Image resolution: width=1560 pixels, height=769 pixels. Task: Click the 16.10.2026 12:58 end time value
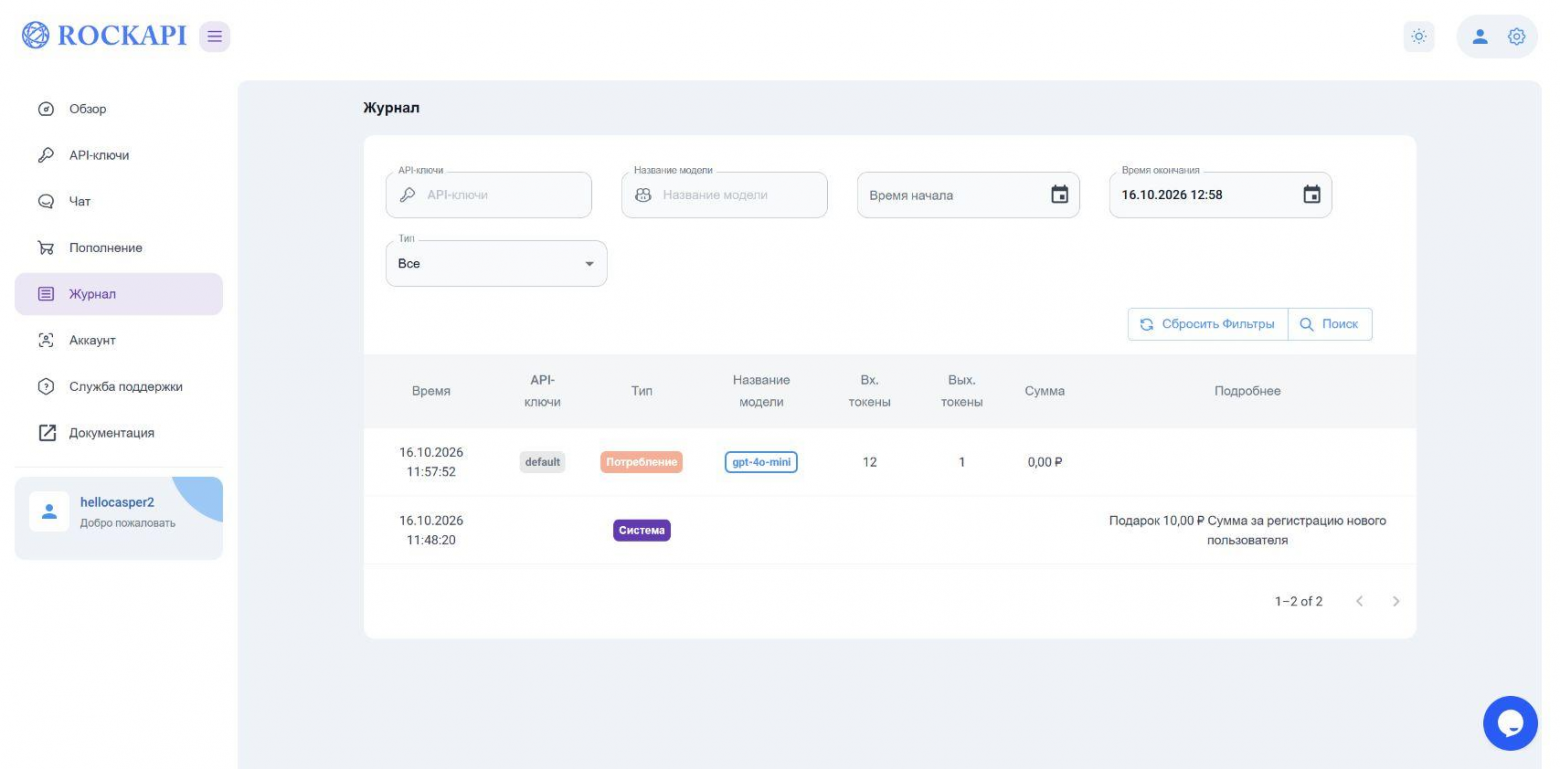coord(1172,195)
